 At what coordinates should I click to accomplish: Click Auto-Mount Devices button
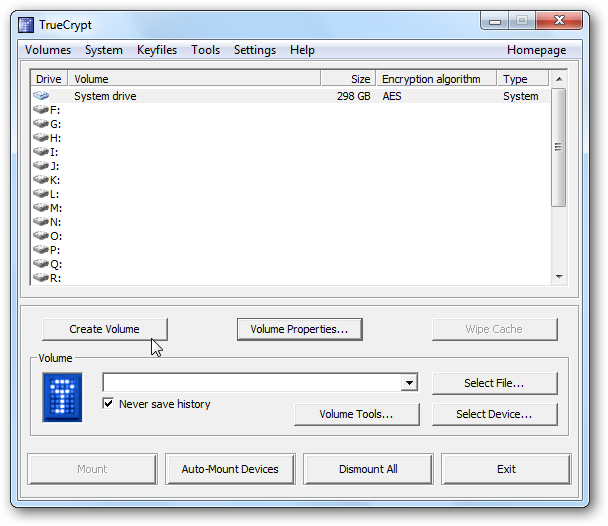pyautogui.click(x=230, y=469)
